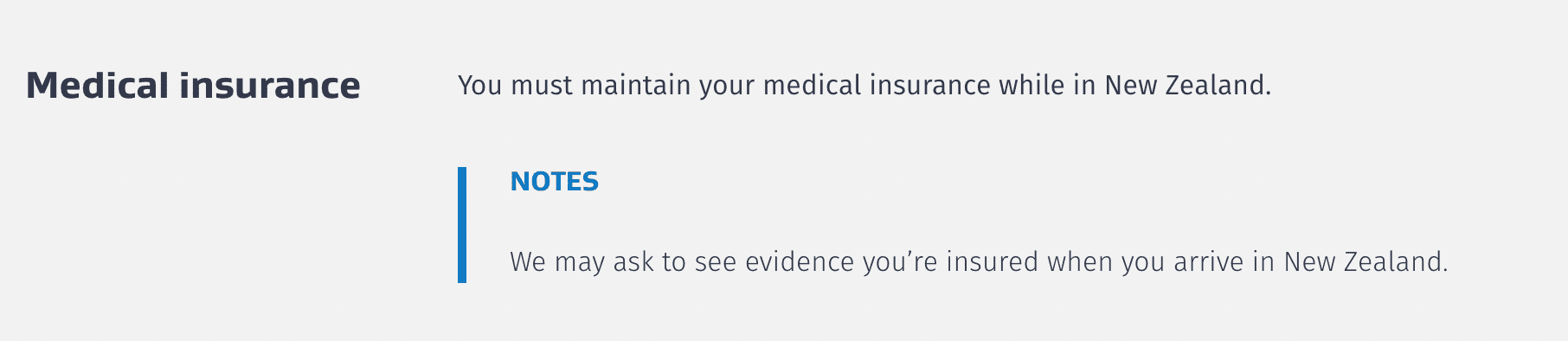
Task: Click the Medical insurance heading
Action: tap(193, 85)
